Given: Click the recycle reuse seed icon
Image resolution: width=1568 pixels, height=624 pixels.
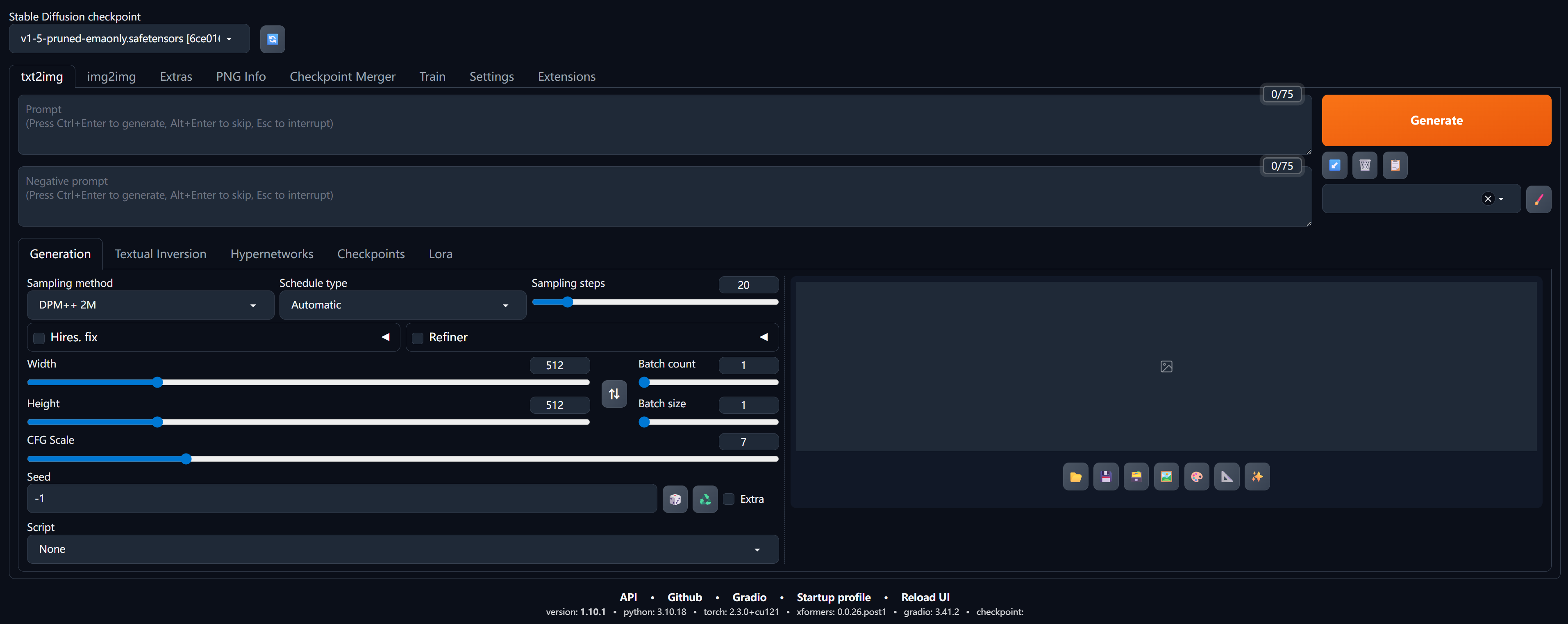Looking at the screenshot, I should pyautogui.click(x=705, y=499).
